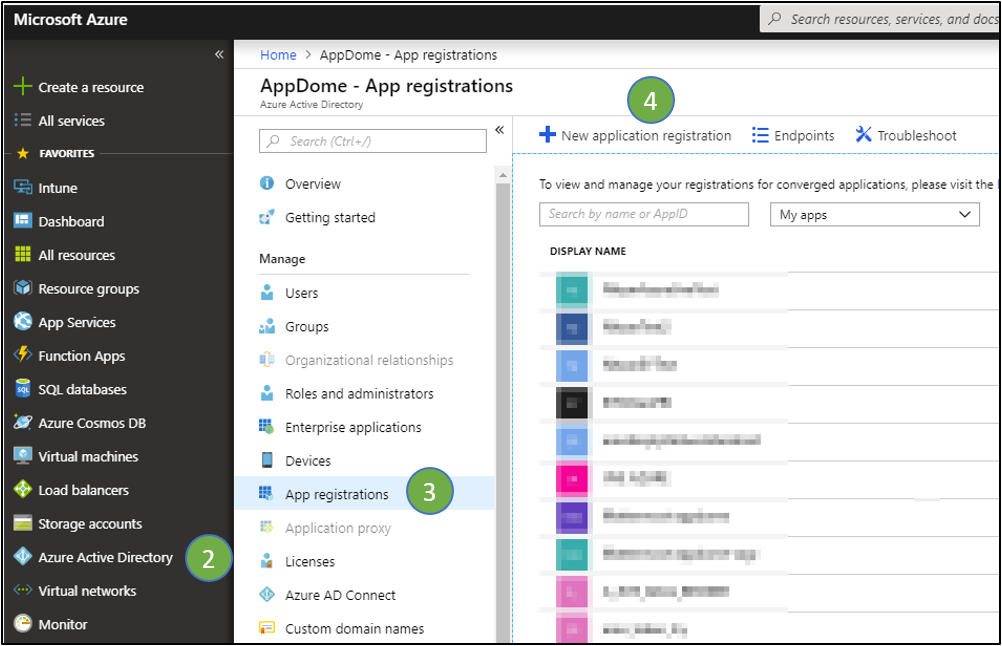Click the Endpoints list icon

point(760,135)
